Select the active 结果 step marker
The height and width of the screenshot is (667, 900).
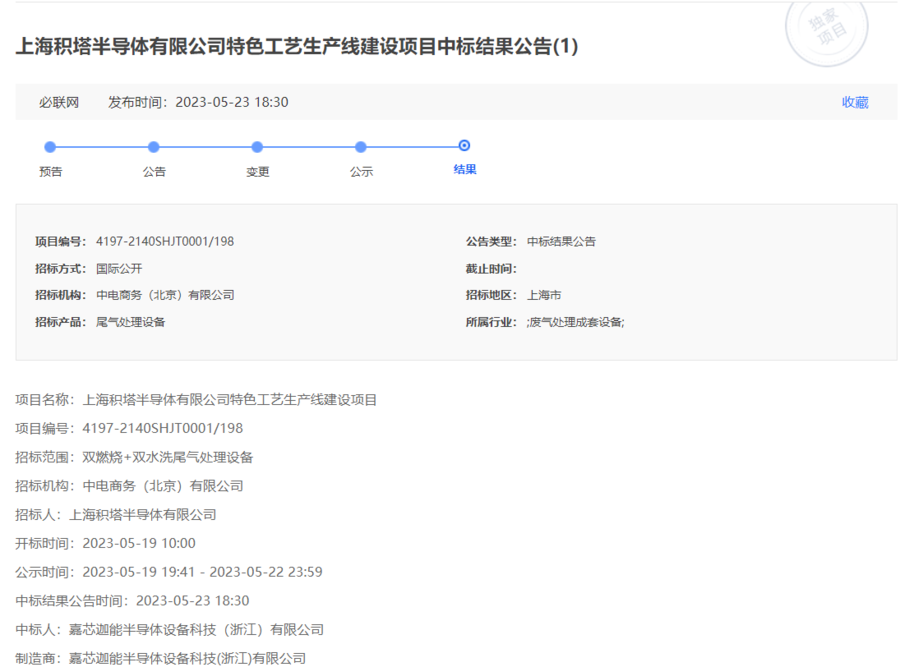click(x=464, y=146)
